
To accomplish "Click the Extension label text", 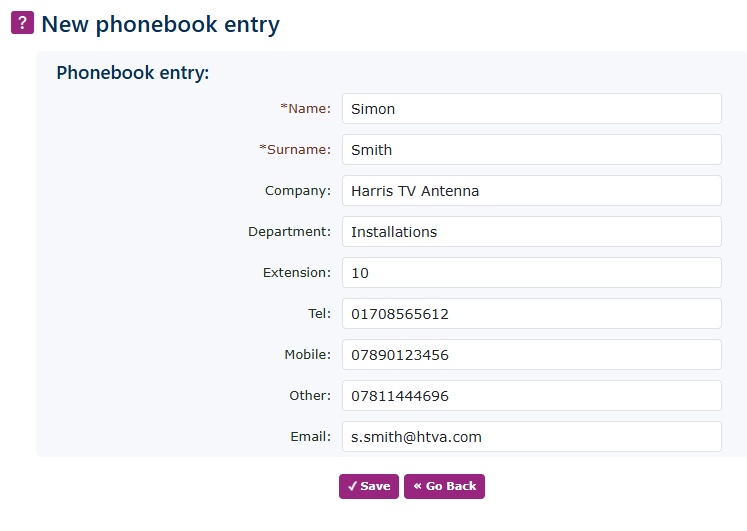I will pyautogui.click(x=296, y=273).
